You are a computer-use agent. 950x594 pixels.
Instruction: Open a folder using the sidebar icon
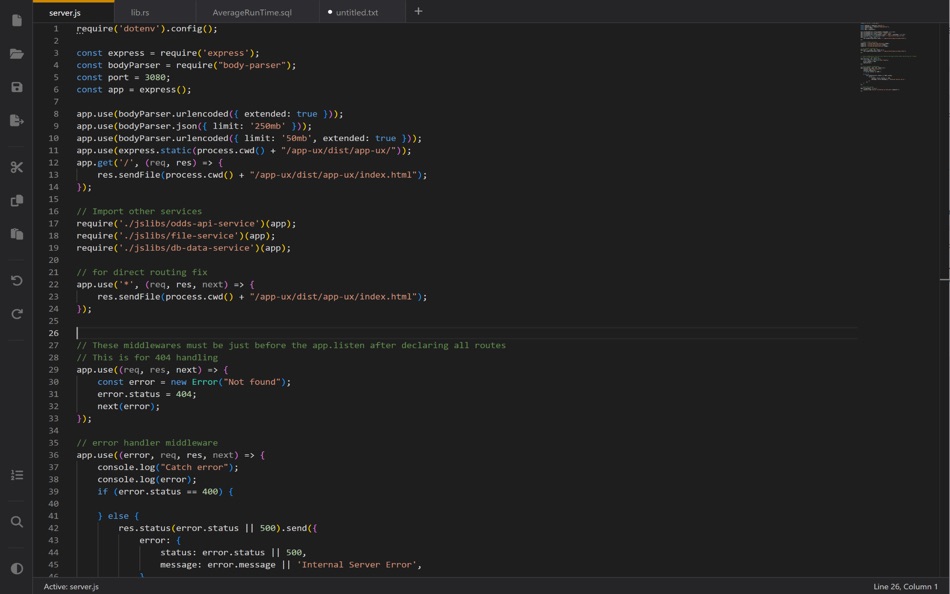16,53
